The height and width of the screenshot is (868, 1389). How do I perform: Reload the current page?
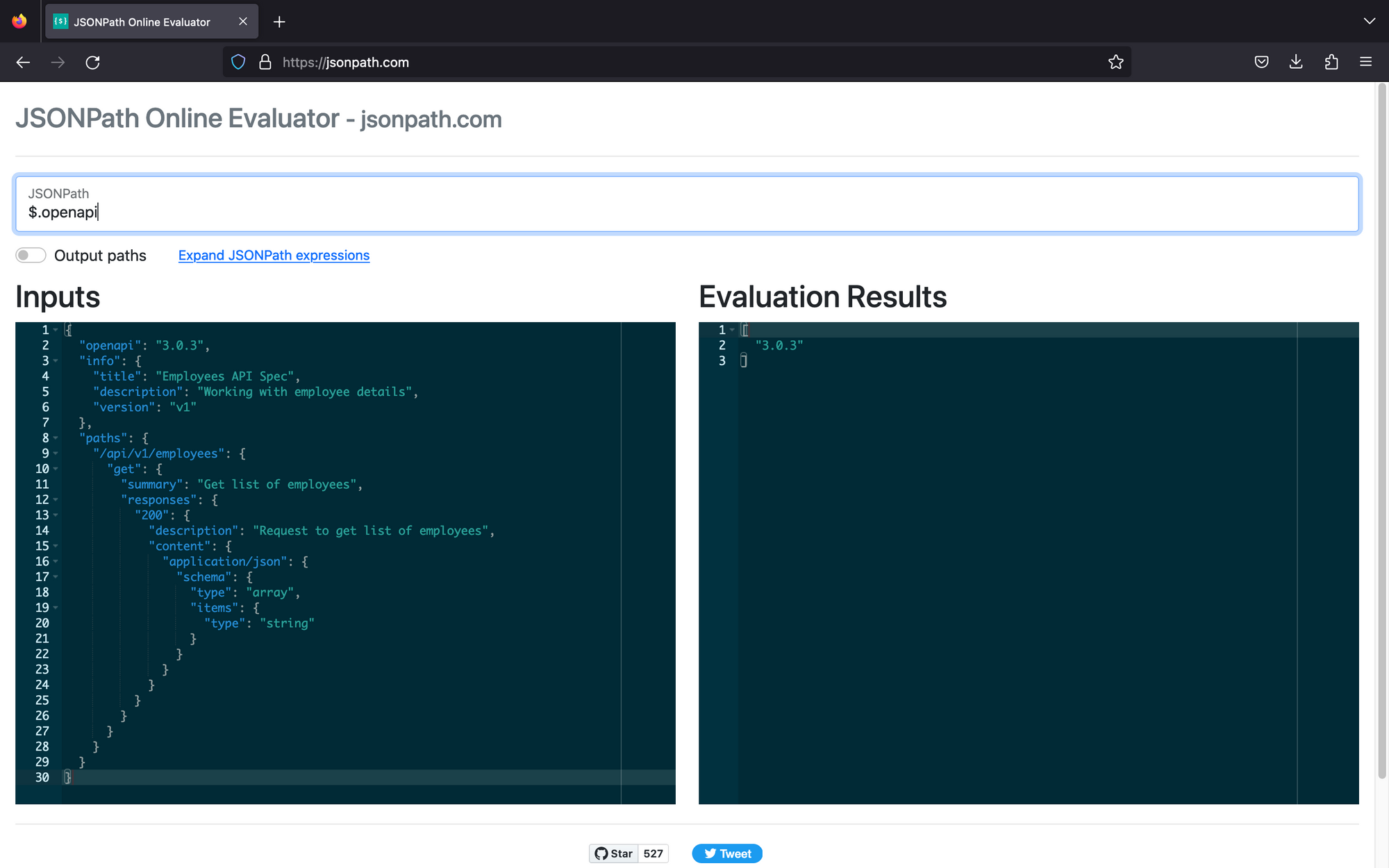click(93, 62)
